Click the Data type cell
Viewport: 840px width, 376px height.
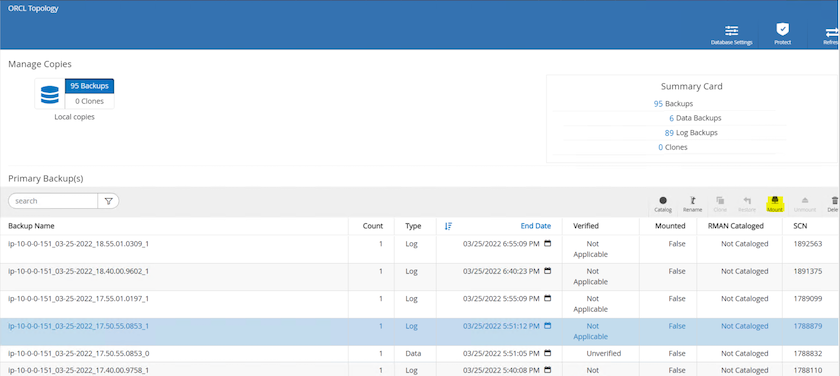coord(413,354)
